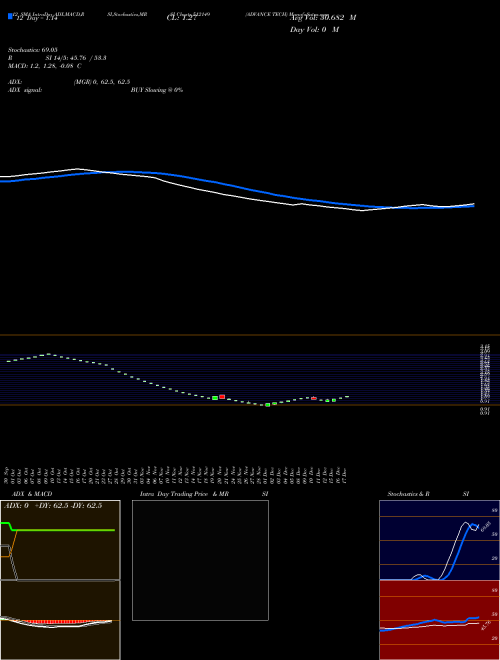The image size is (500, 660).
Task: Select the 'Stochastics: 69.03' reading
Action: click(x=33, y=50)
